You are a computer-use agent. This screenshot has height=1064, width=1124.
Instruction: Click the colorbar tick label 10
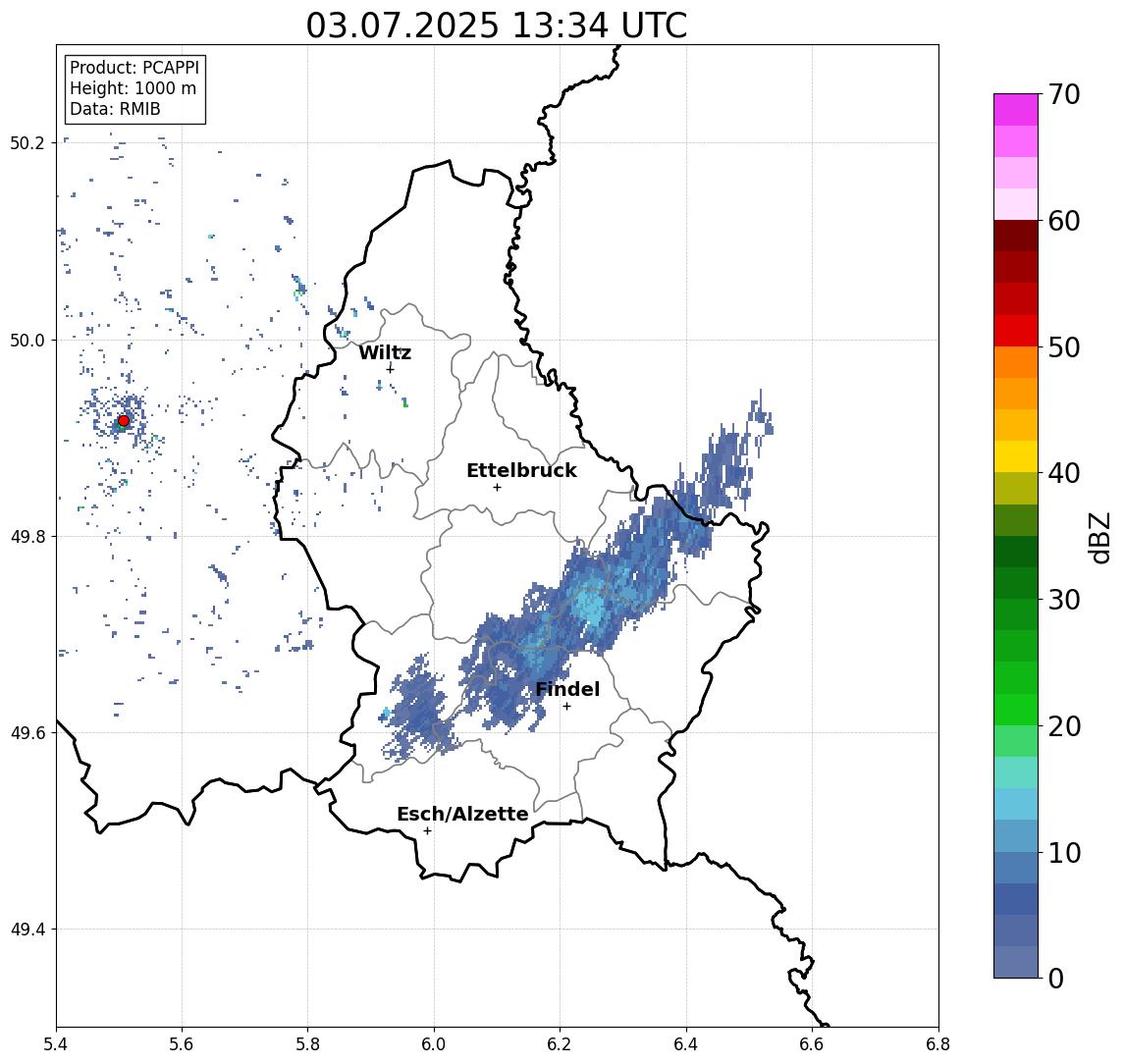pos(1064,853)
